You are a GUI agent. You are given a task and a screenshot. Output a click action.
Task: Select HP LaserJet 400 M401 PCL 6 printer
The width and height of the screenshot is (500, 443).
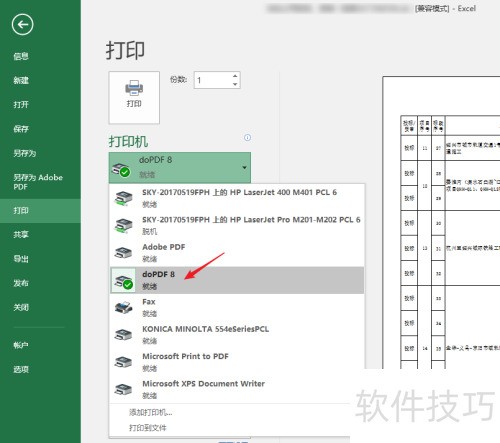coord(237,198)
